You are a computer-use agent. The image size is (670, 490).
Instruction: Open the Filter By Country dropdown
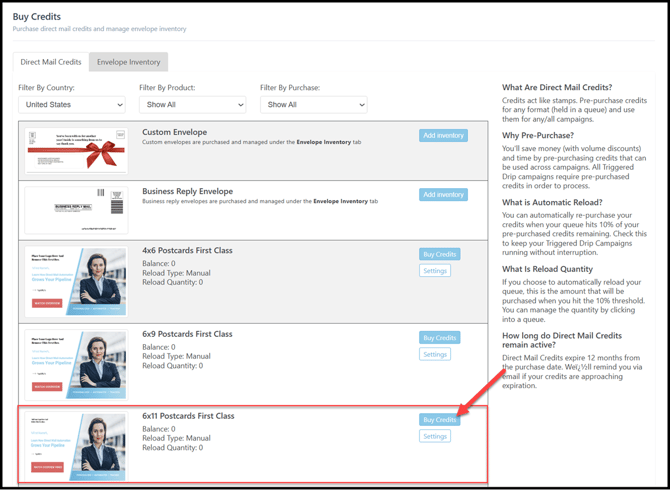72,105
